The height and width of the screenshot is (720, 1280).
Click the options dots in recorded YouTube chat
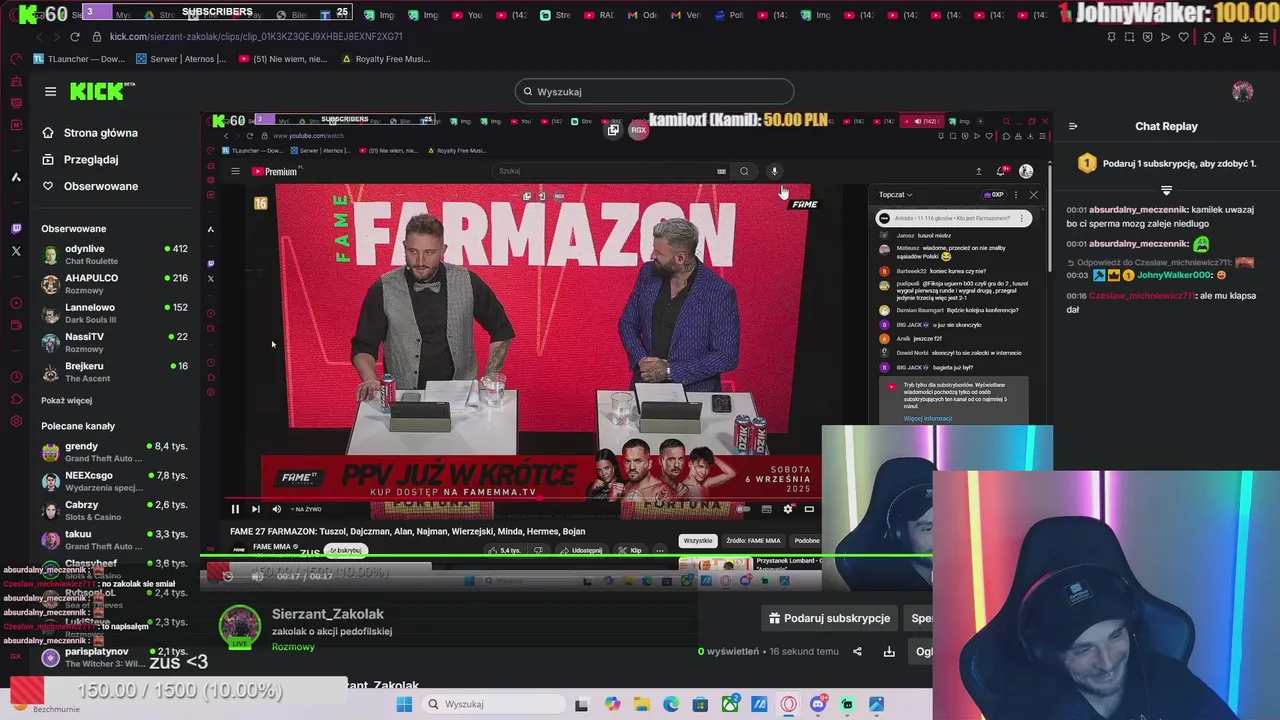(1016, 195)
